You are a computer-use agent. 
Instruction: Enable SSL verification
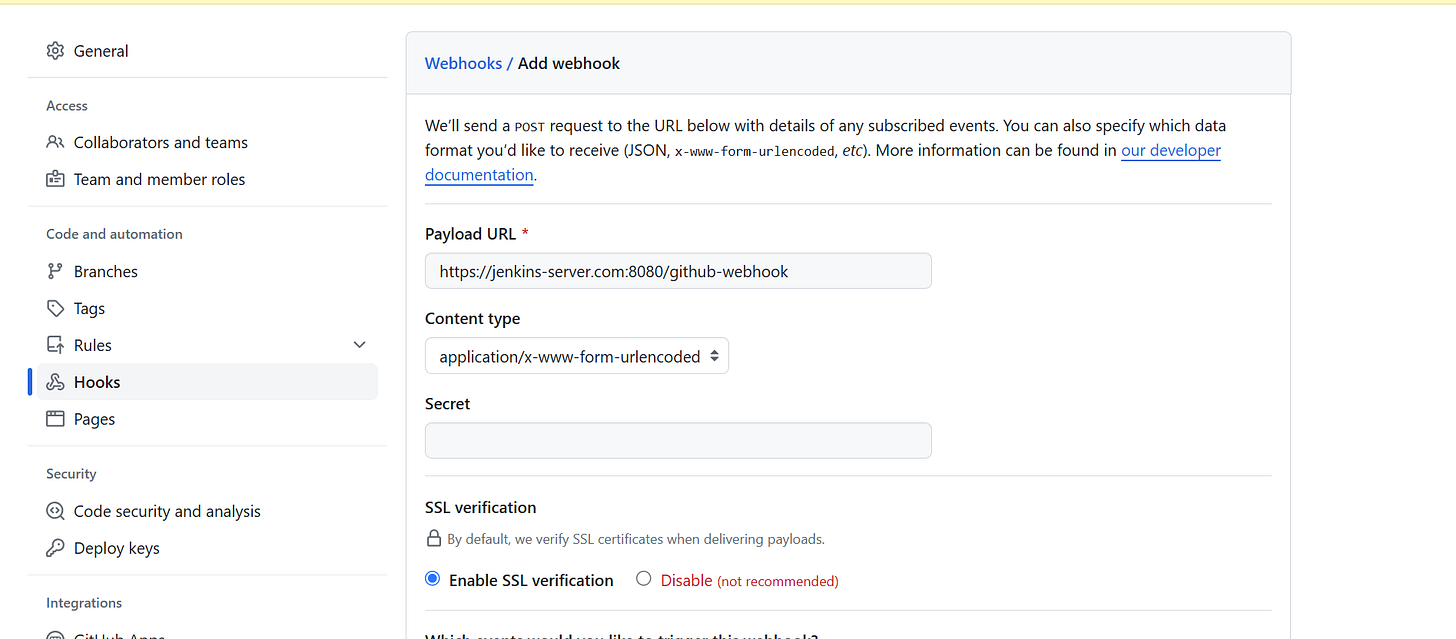pos(432,578)
